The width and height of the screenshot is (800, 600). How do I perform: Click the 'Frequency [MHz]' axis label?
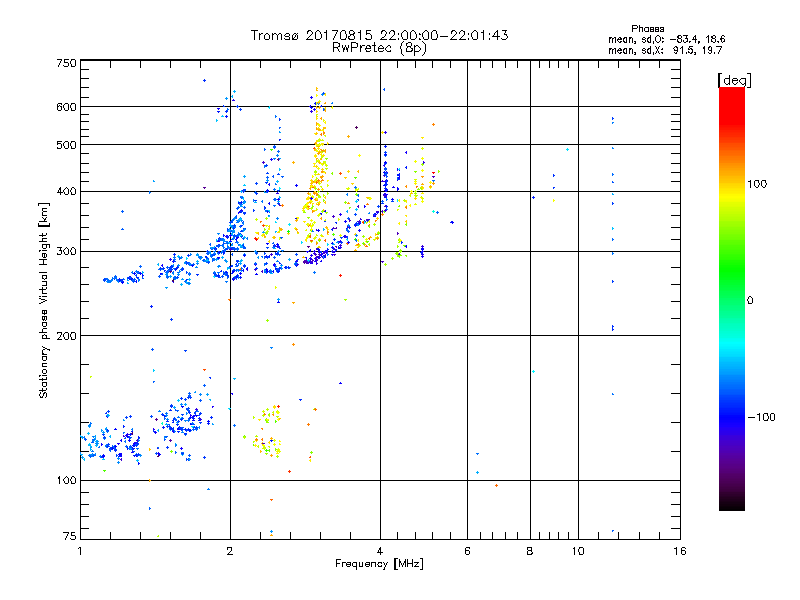[x=379, y=564]
